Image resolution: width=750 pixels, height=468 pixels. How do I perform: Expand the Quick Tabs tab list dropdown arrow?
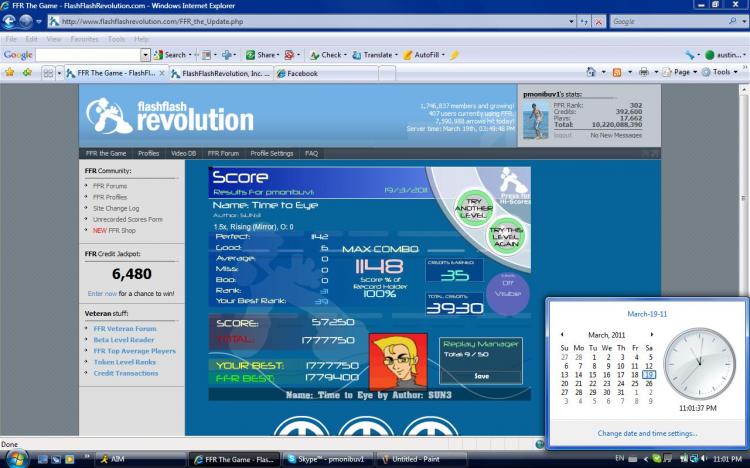click(x=59, y=73)
